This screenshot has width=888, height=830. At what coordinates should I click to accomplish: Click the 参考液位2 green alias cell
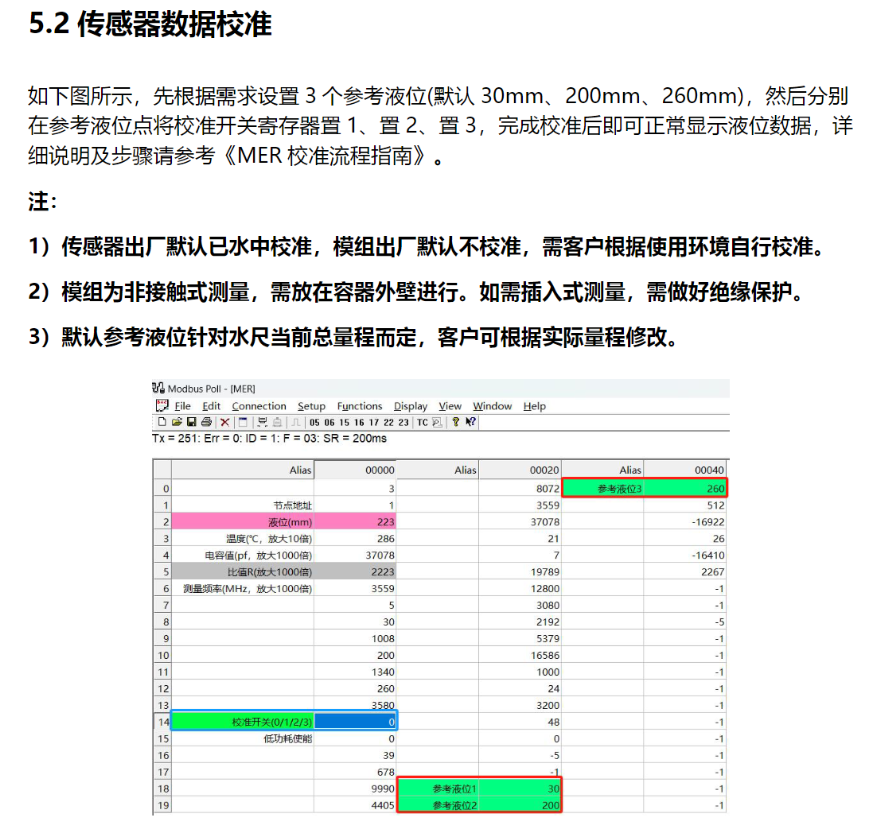[x=438, y=805]
